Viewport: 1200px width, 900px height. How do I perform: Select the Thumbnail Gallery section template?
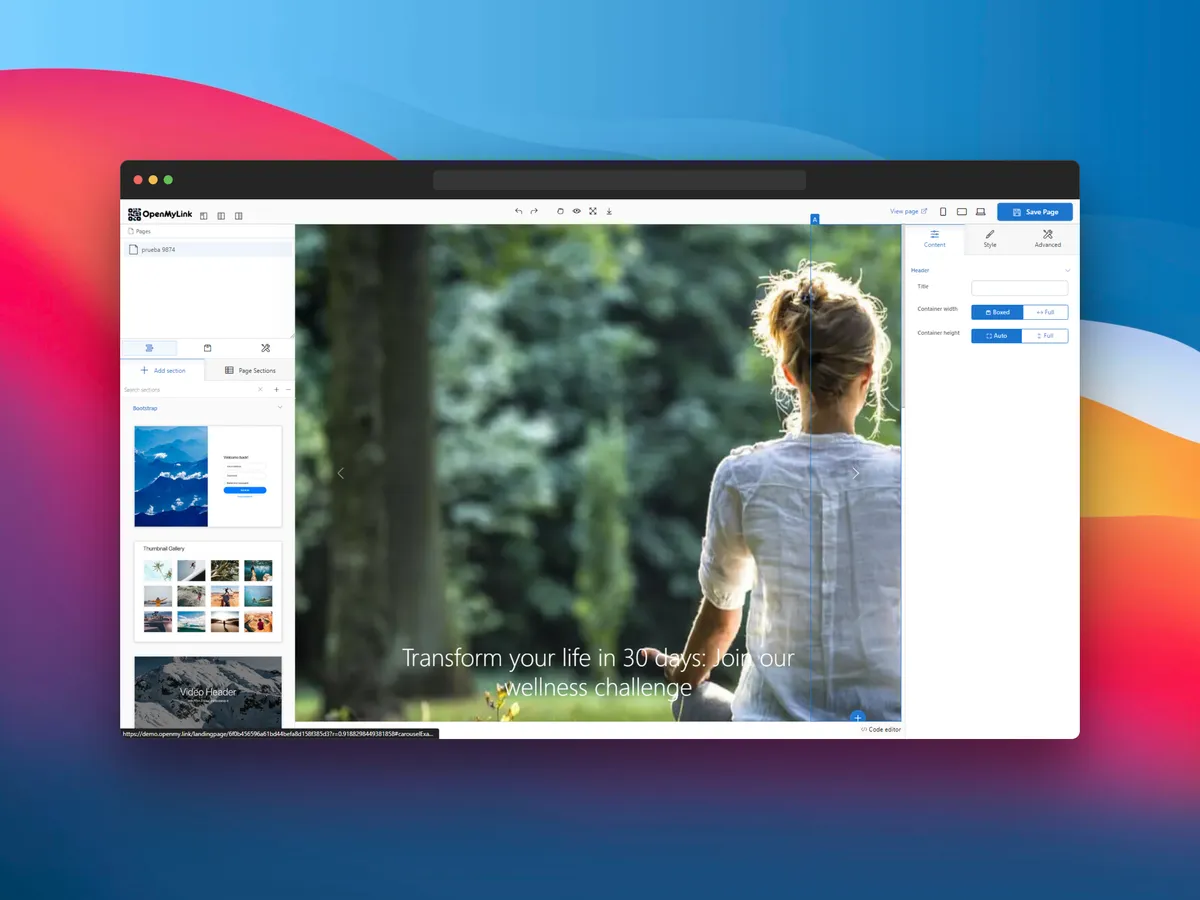pos(208,592)
